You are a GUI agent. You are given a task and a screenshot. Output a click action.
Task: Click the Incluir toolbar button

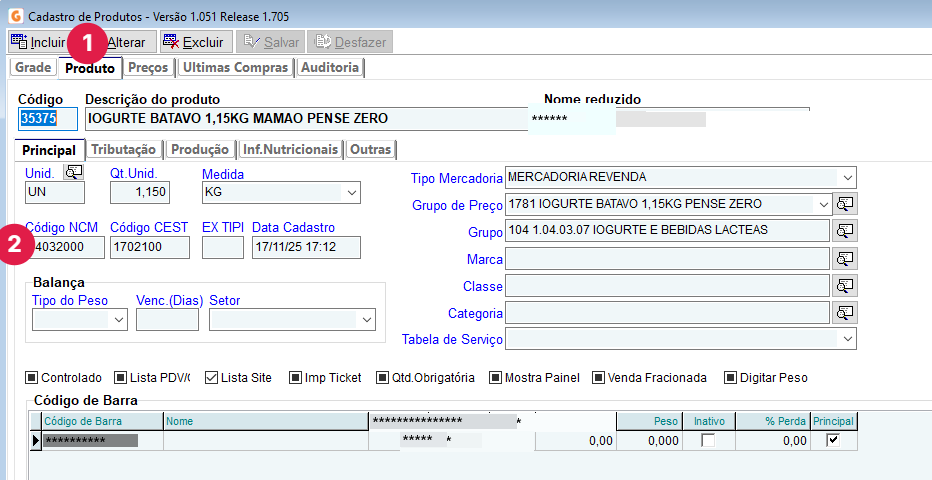point(39,42)
